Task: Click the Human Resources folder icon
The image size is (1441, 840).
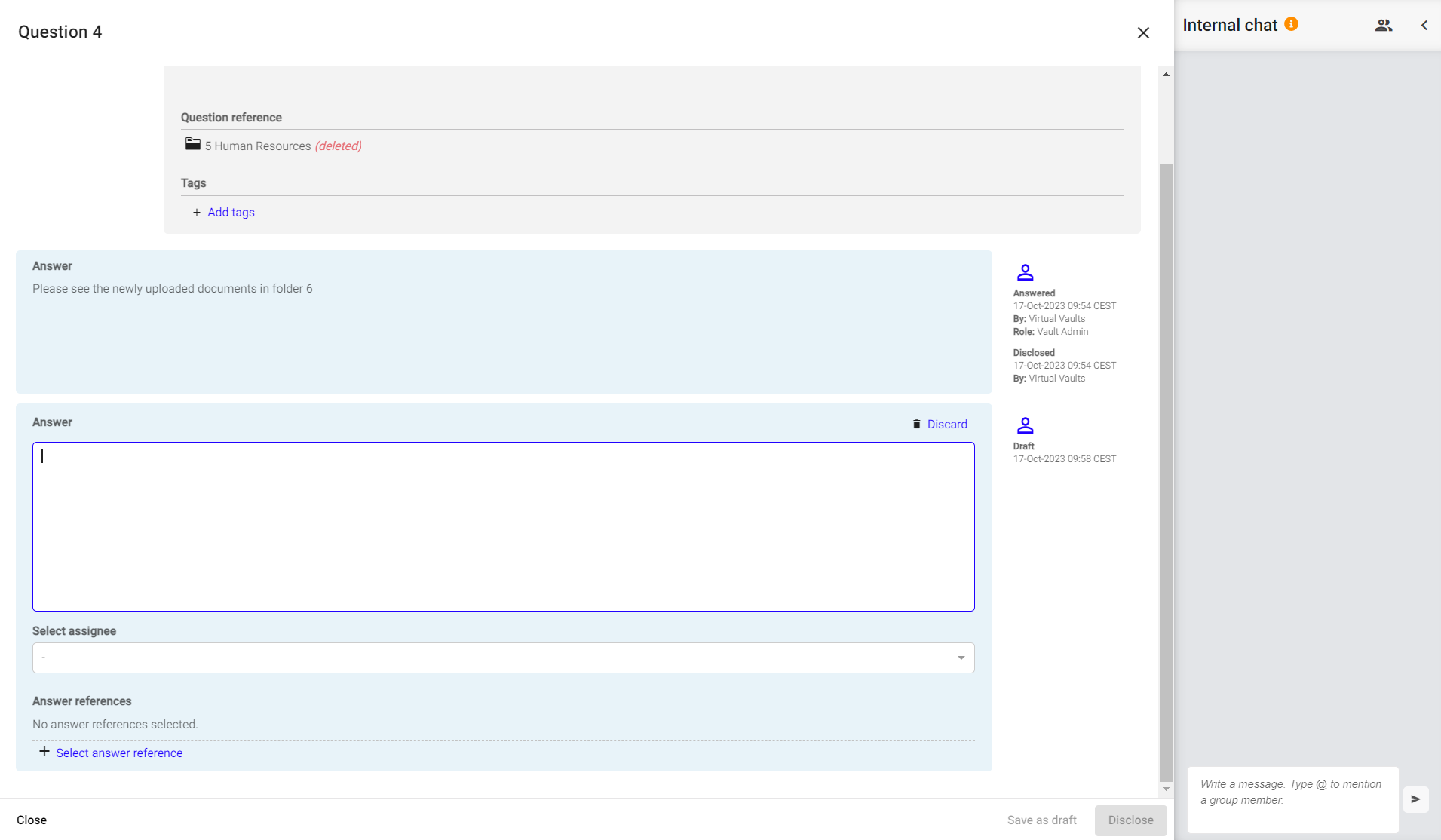Action: (193, 144)
